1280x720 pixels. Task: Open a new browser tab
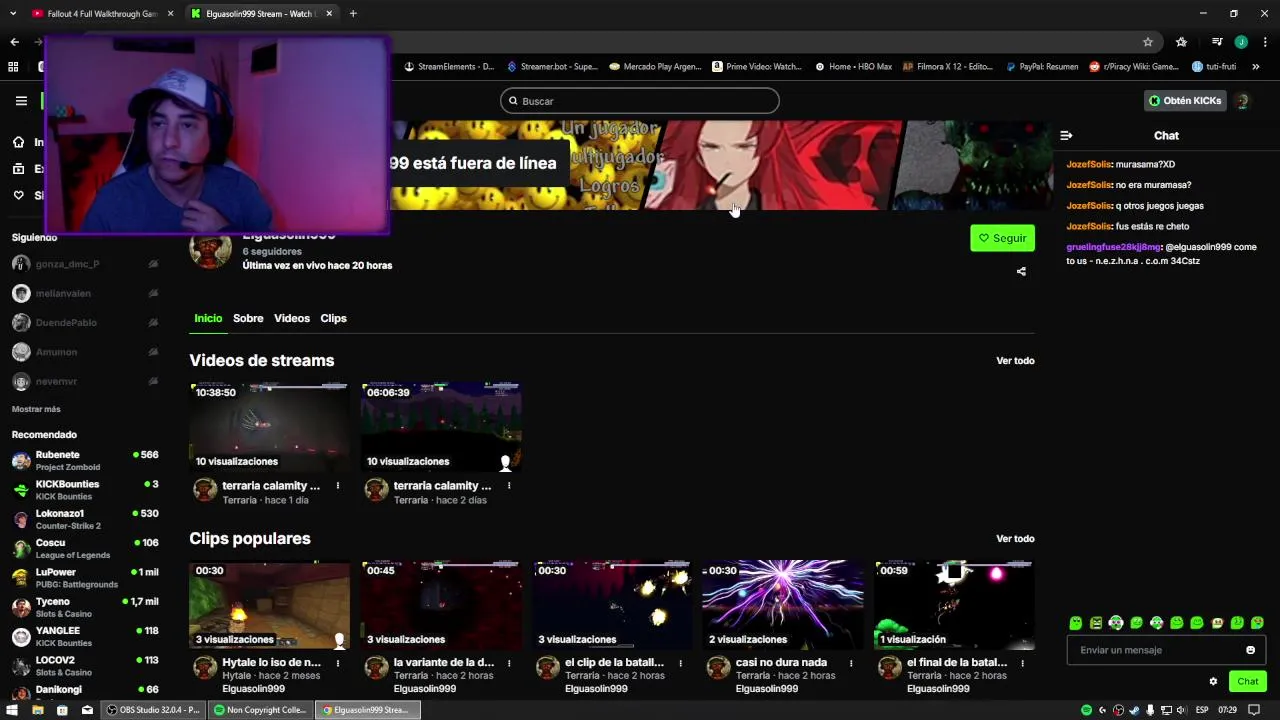(353, 14)
